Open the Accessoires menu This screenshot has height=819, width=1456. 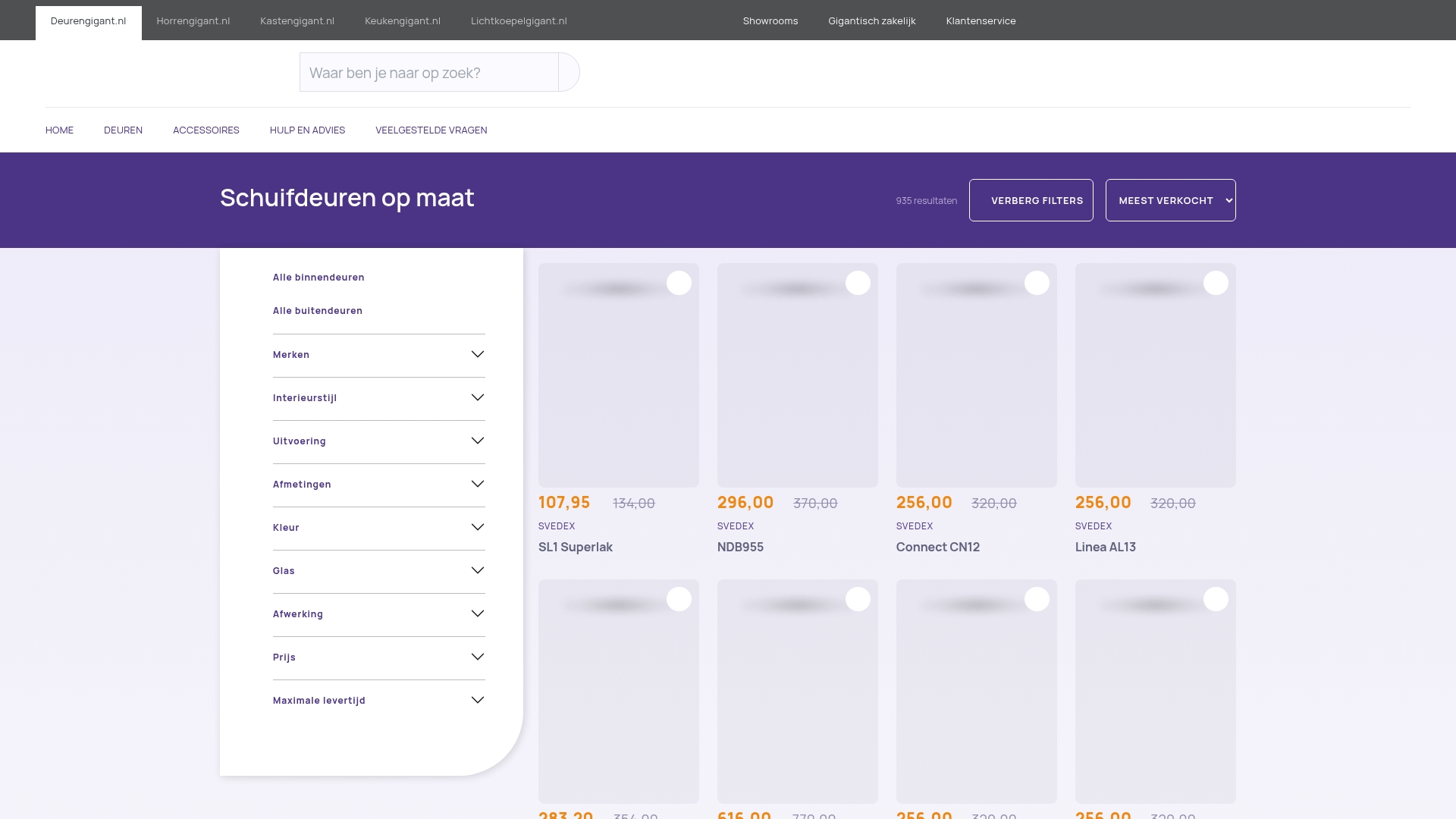(206, 130)
